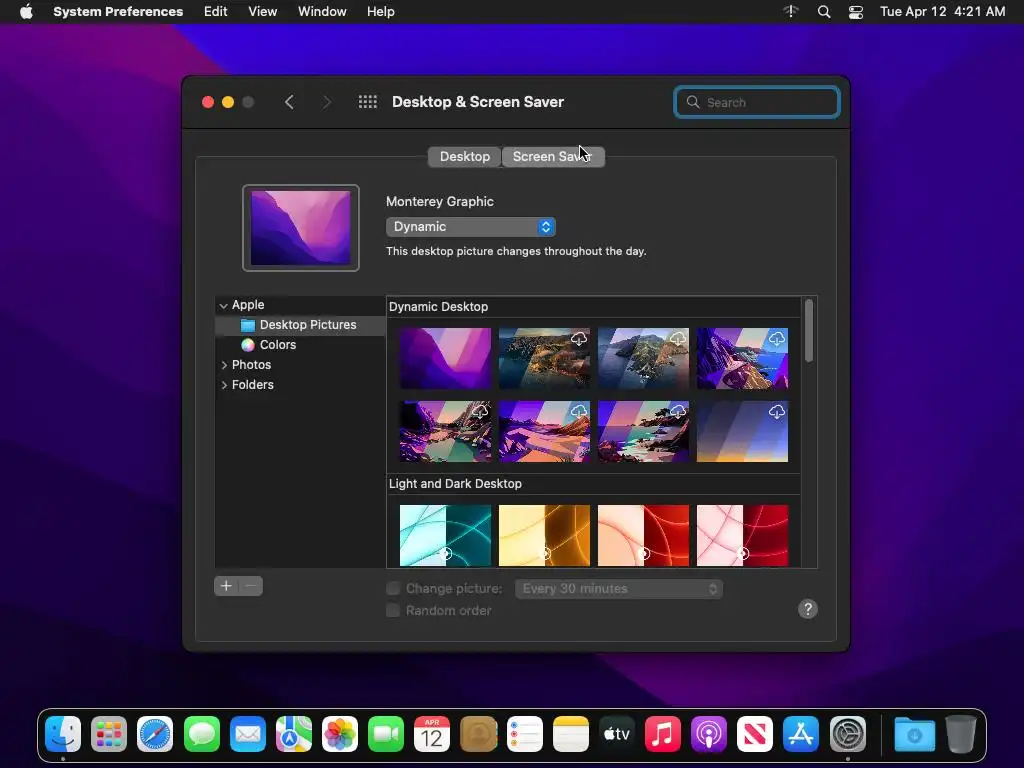Open Maps app in Dock

click(294, 734)
